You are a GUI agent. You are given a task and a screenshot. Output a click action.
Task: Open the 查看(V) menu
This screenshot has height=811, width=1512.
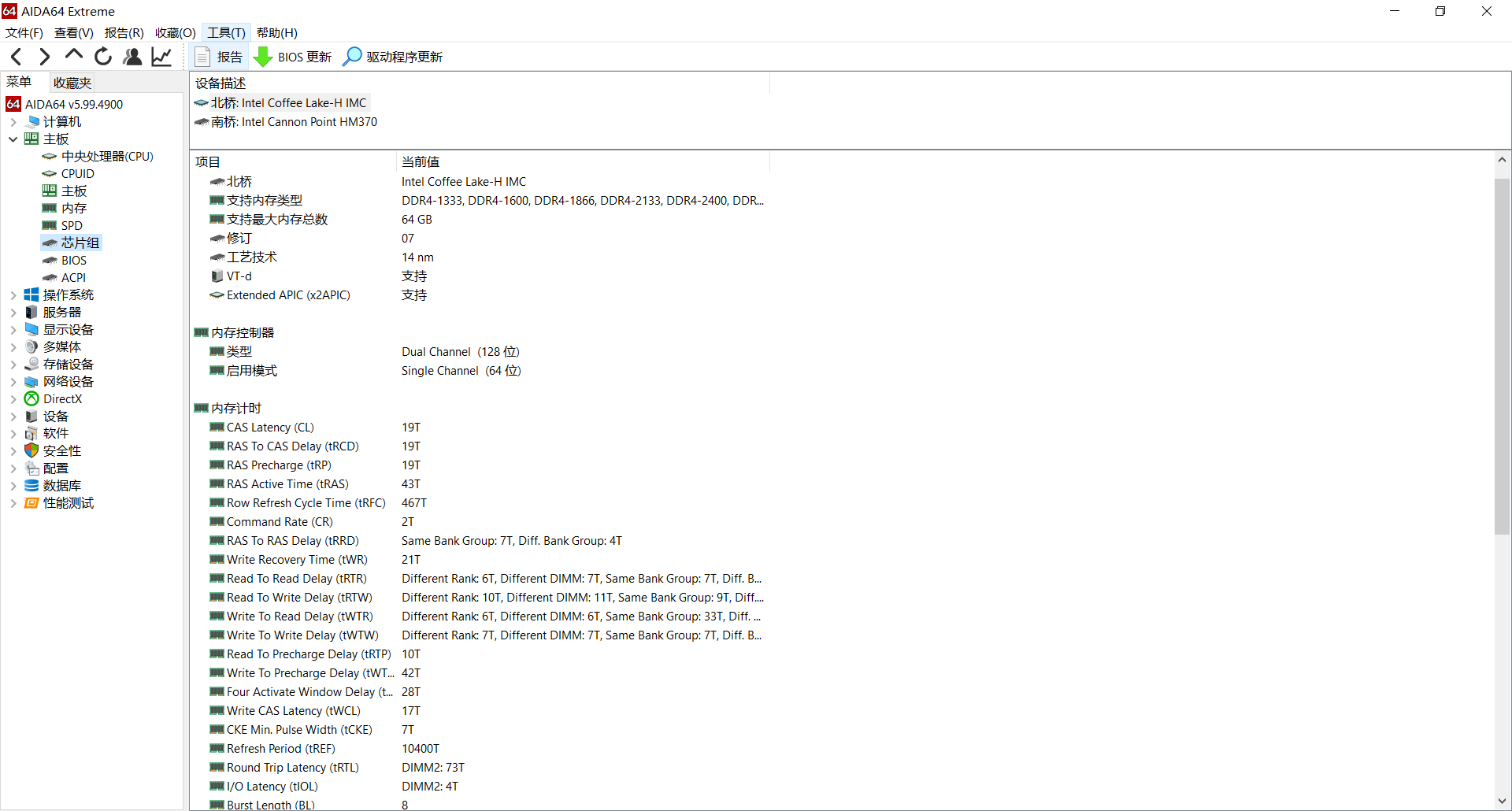pos(74,32)
